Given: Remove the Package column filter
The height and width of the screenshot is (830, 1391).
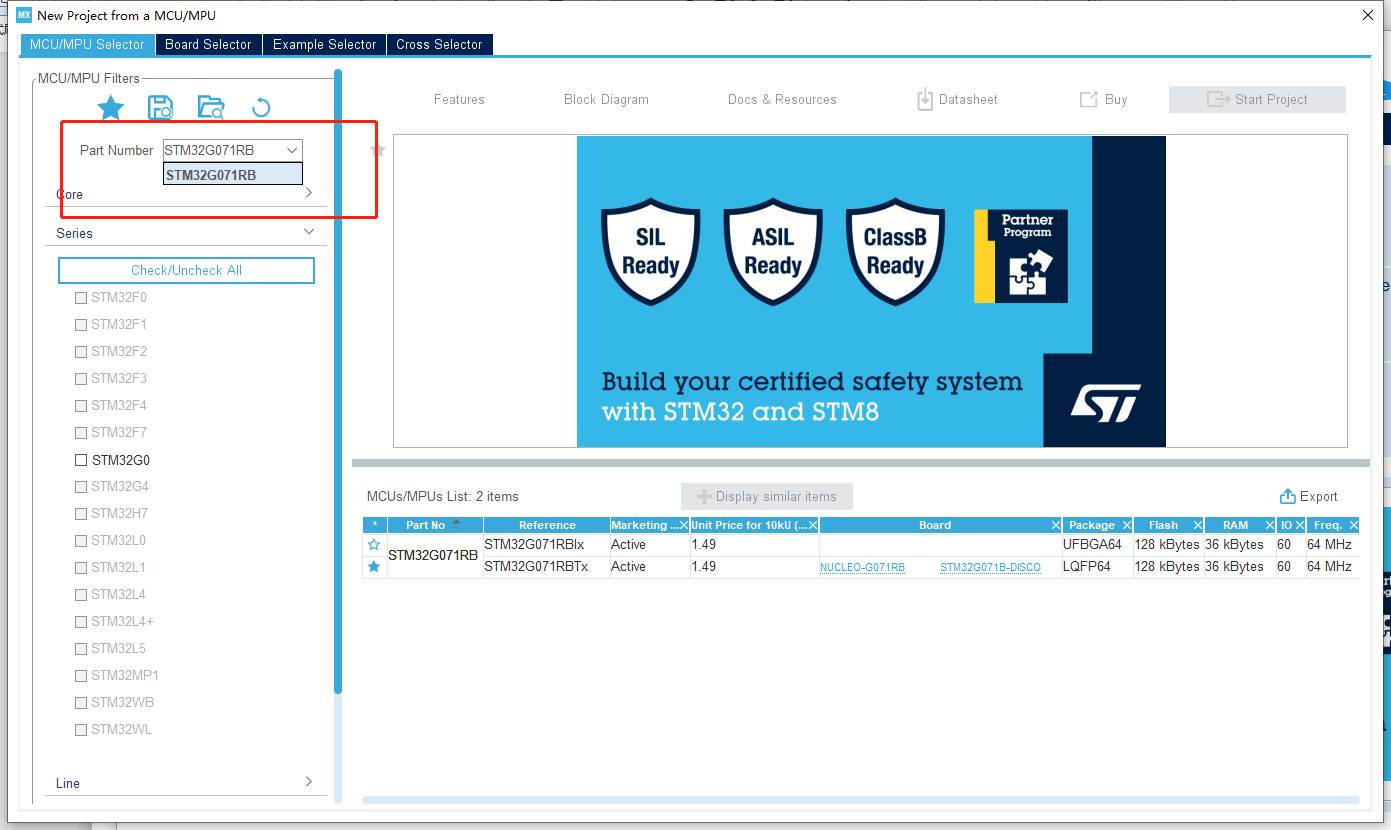Looking at the screenshot, I should (x=1127, y=524).
